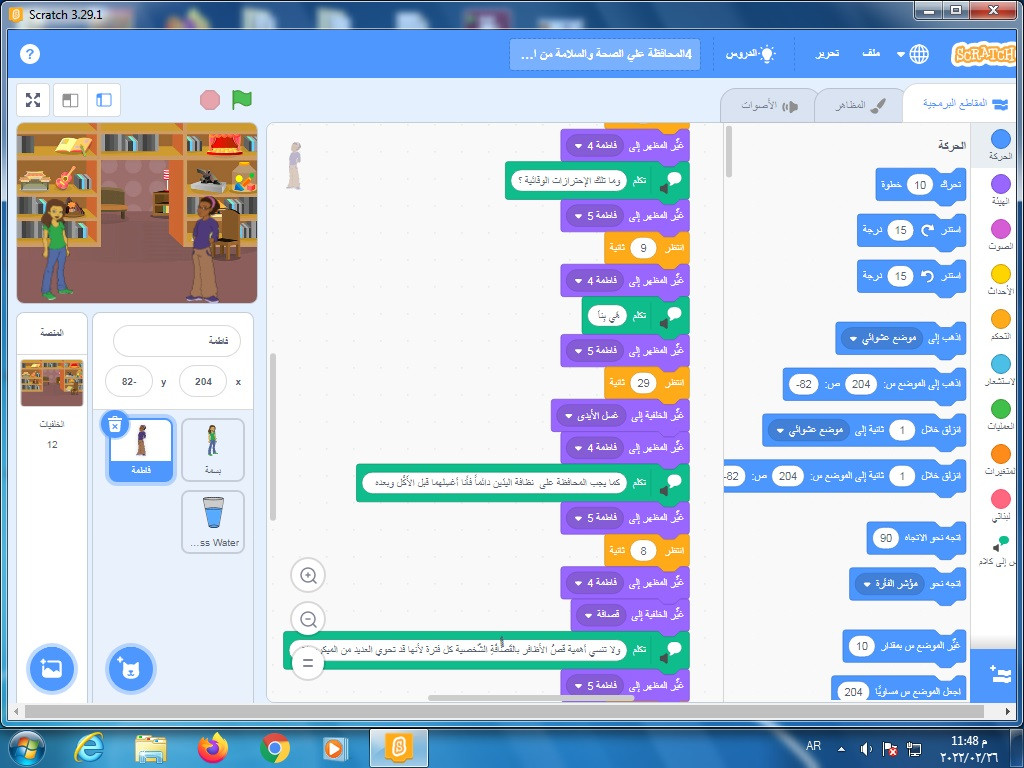Click the sprite y field -82

(129, 381)
